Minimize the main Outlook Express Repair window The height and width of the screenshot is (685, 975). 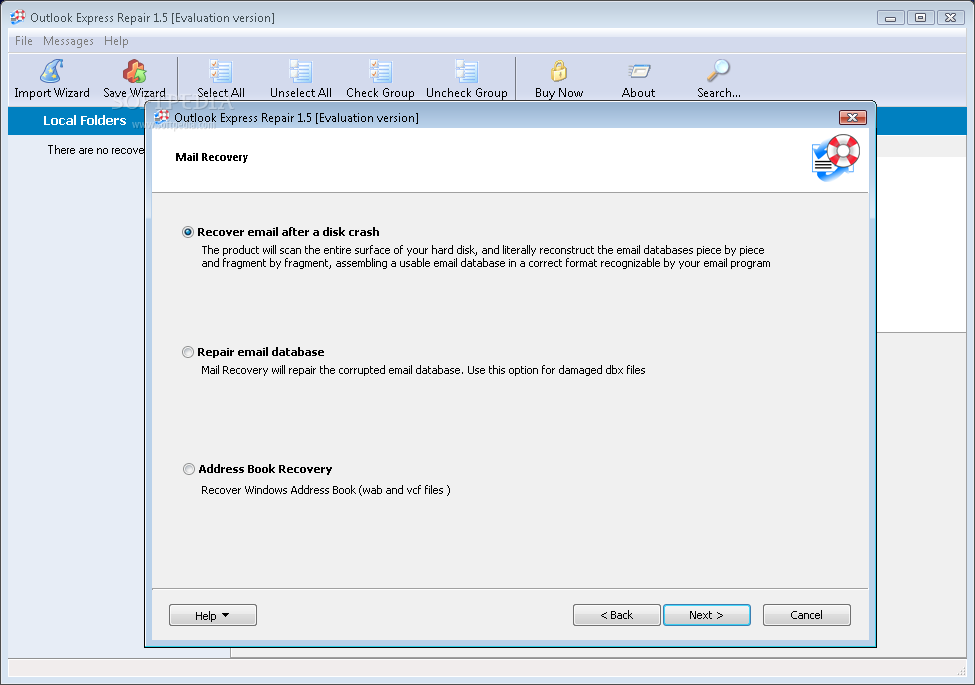[x=890, y=17]
